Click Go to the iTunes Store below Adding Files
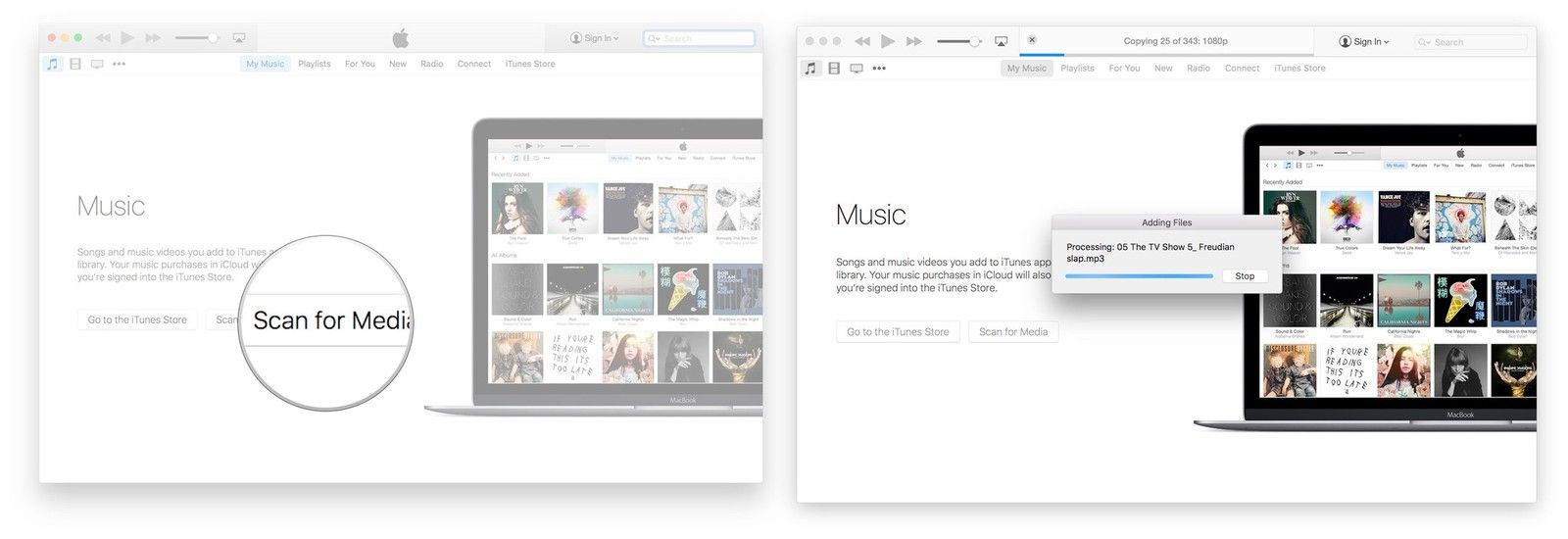 [898, 332]
